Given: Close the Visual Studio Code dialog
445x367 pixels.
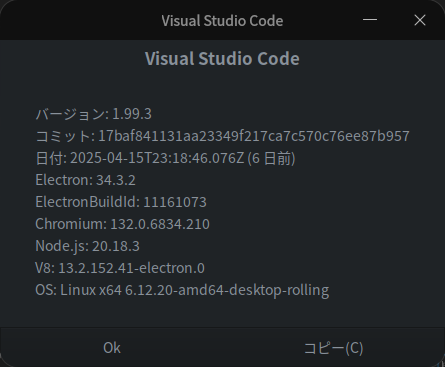Looking at the screenshot, I should tap(420, 20).
